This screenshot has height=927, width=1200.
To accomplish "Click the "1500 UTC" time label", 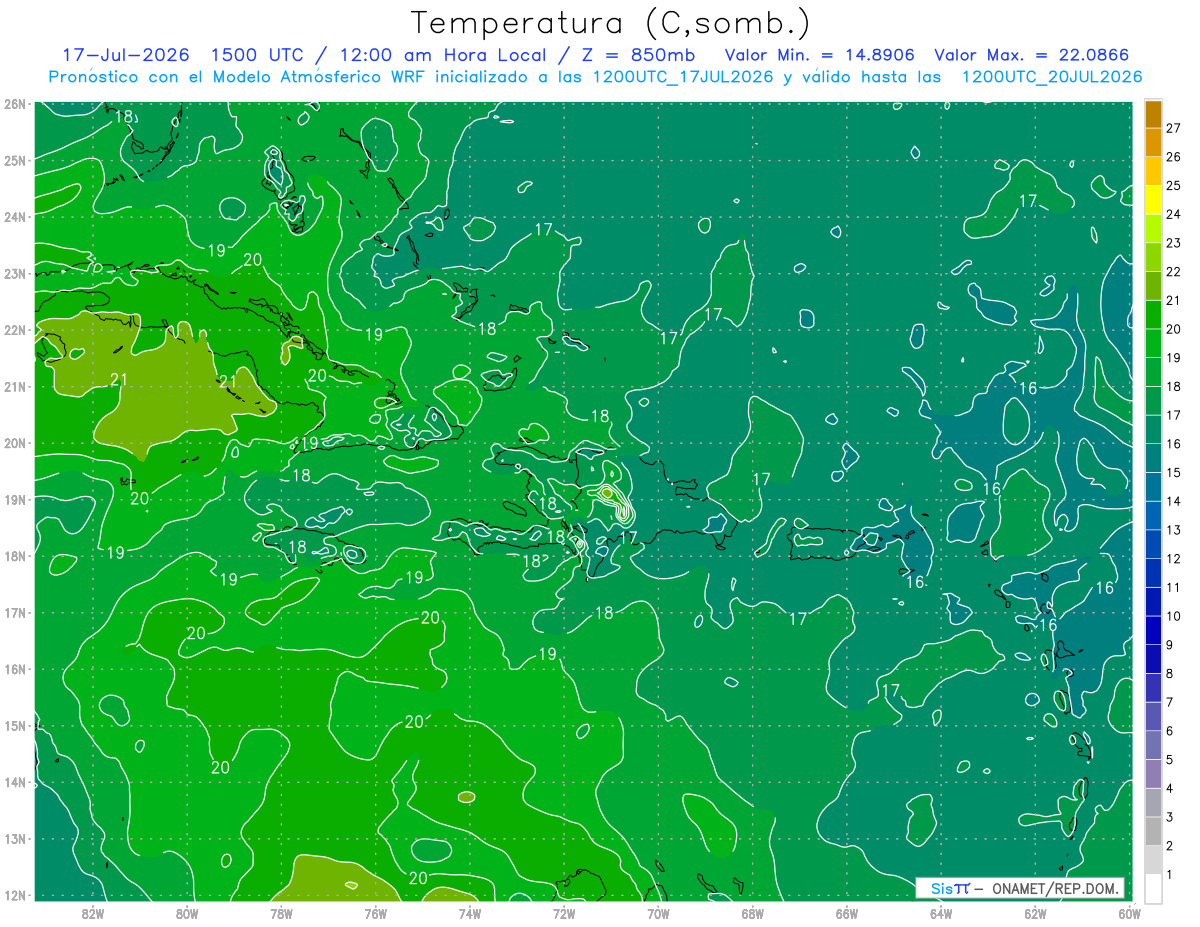I will [x=258, y=55].
